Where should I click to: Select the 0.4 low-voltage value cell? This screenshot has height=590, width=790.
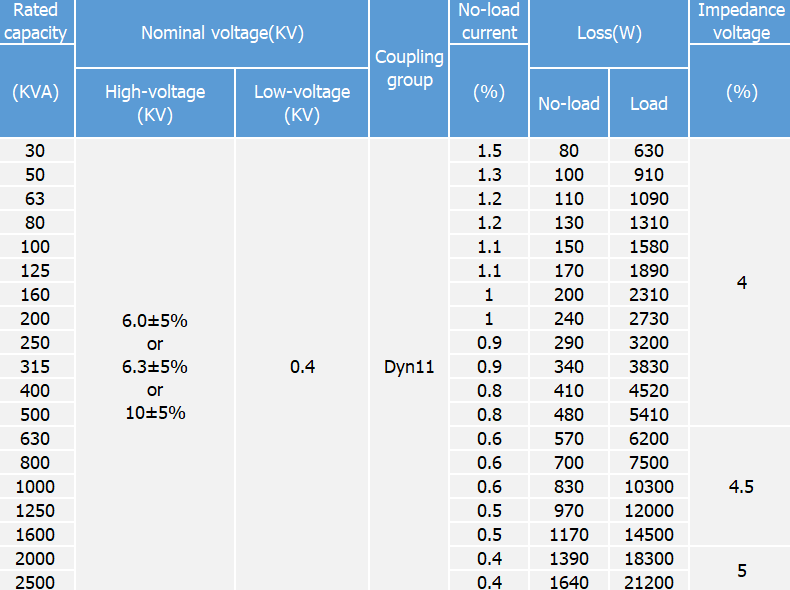pos(302,367)
